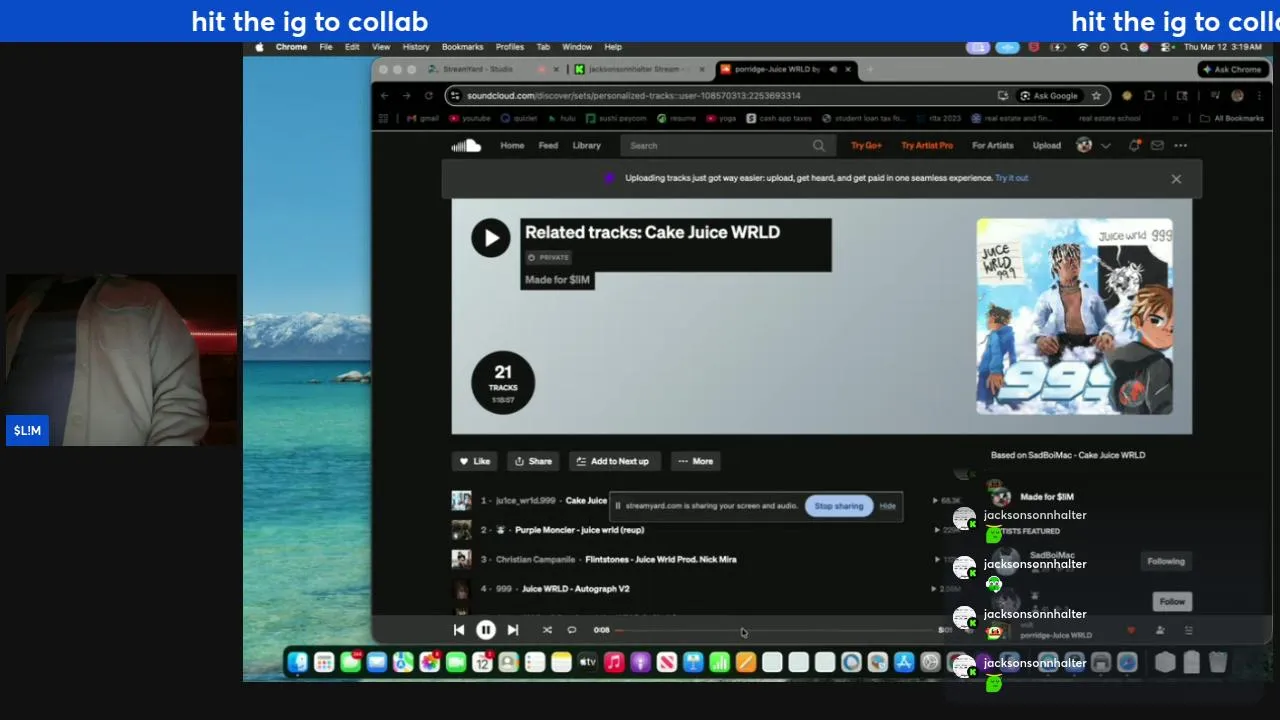Open SoundCloud messages envelope
Screen dimensions: 1280x720
point(1157,146)
